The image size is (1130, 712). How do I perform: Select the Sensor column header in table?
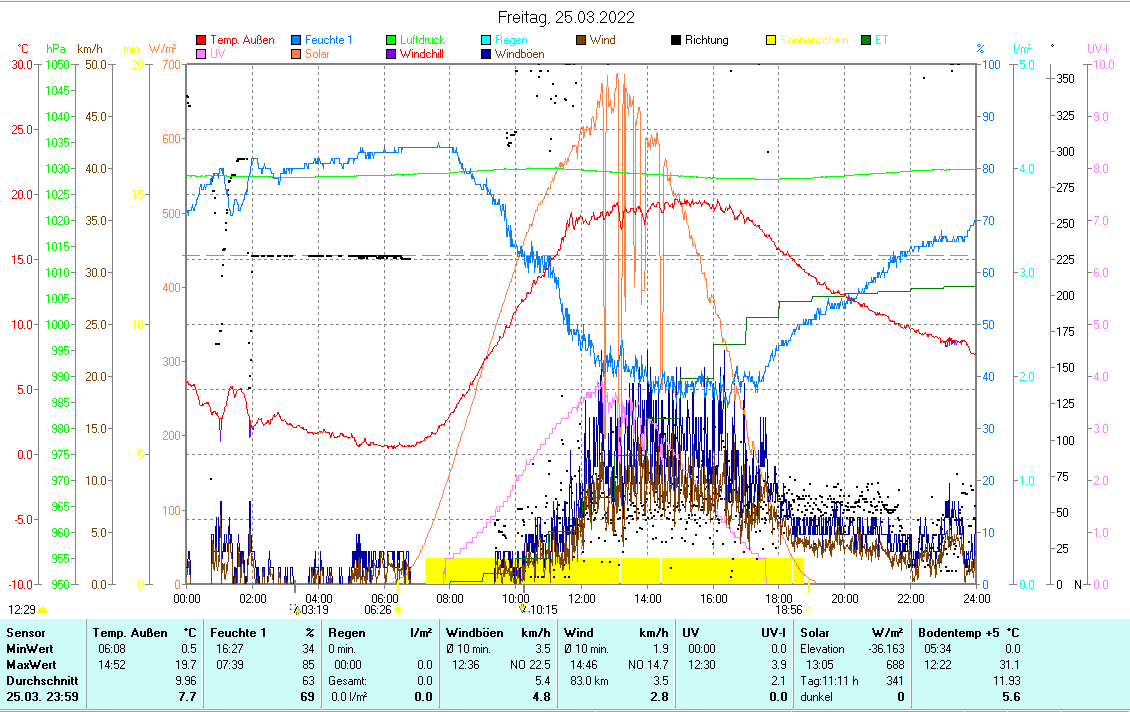click(26, 633)
